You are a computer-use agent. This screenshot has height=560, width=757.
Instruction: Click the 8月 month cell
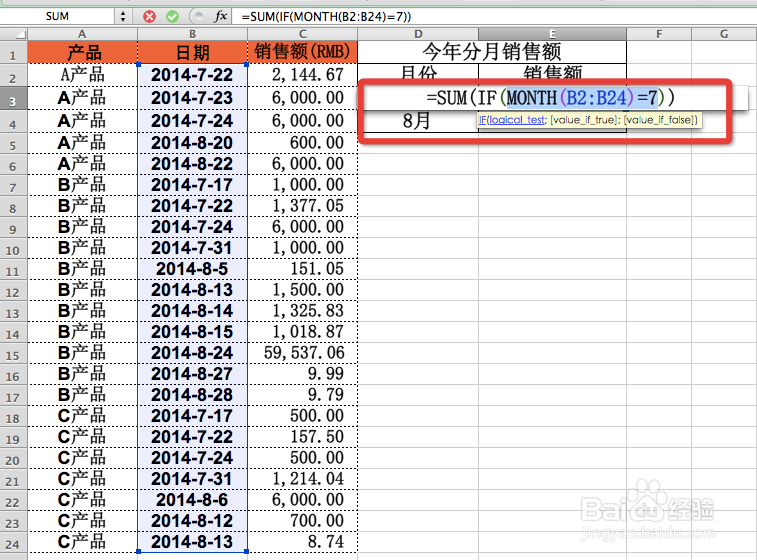coord(418,121)
